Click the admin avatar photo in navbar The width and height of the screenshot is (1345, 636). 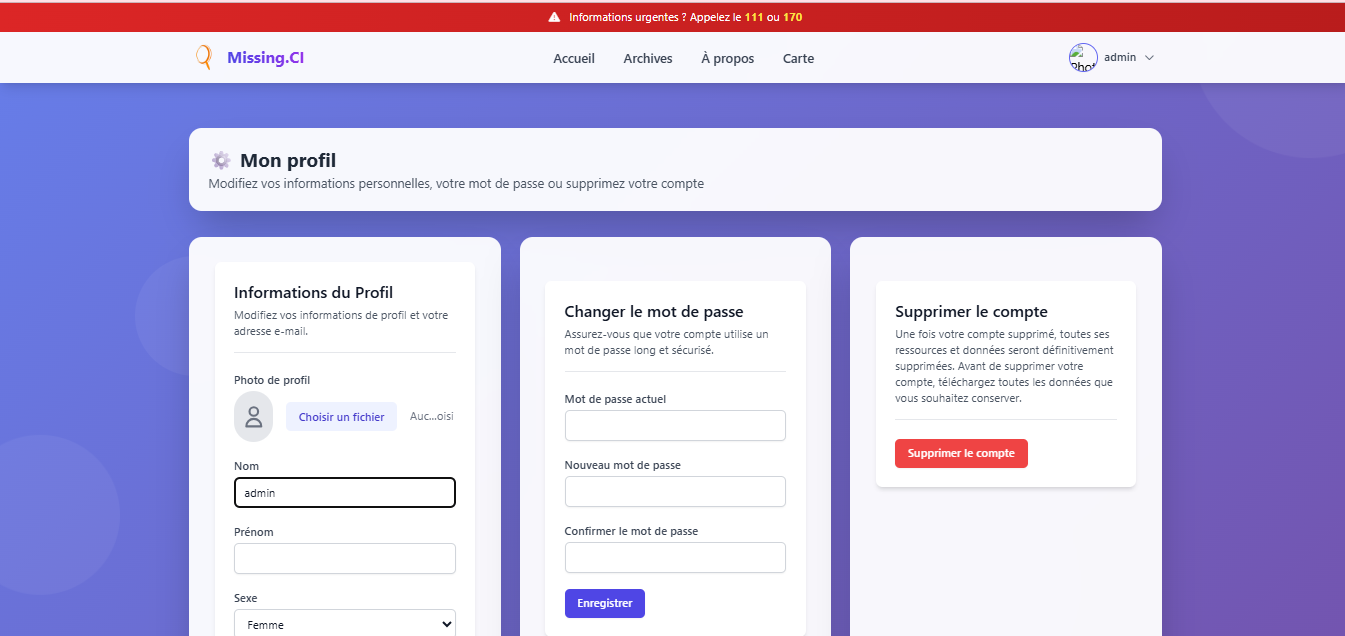pos(1083,58)
